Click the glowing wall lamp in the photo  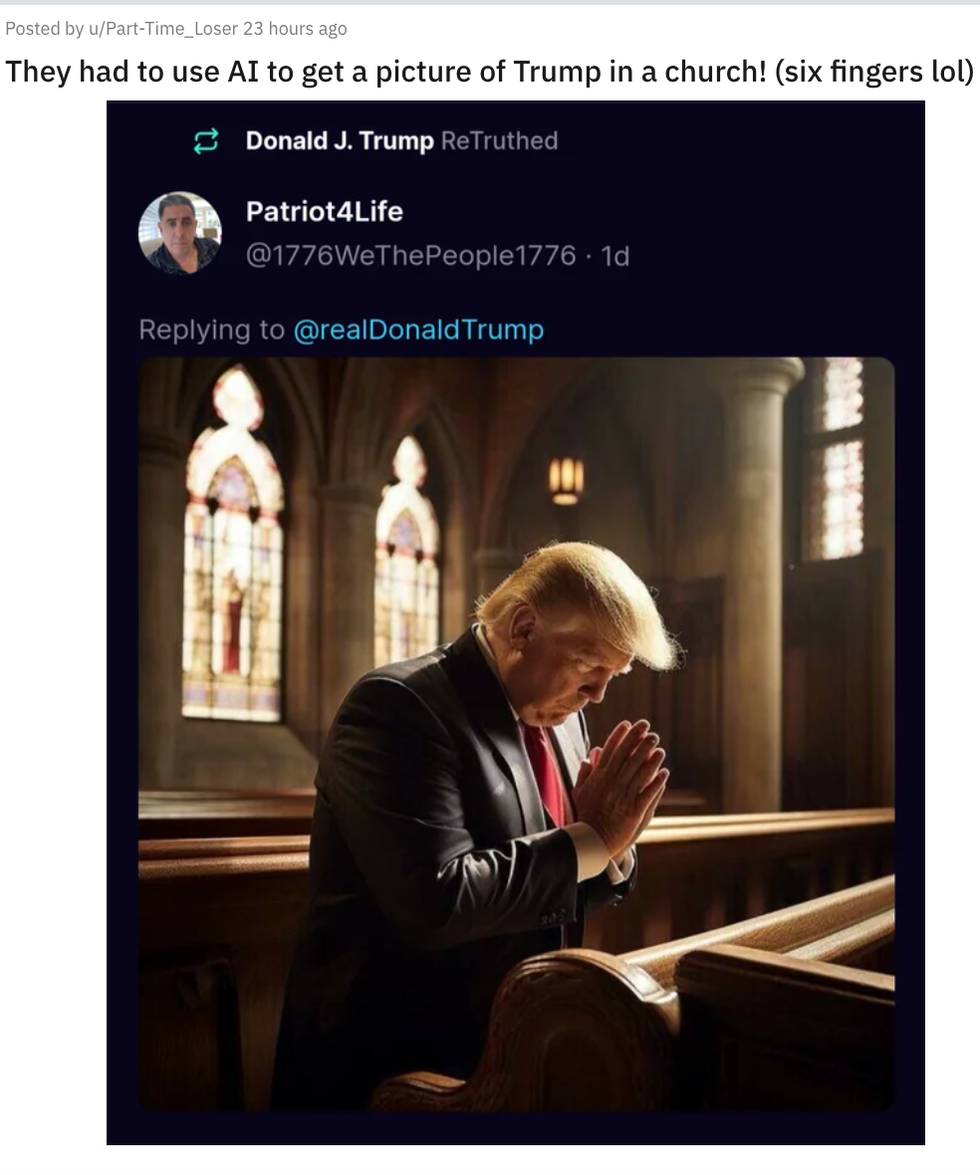pyautogui.click(x=565, y=479)
